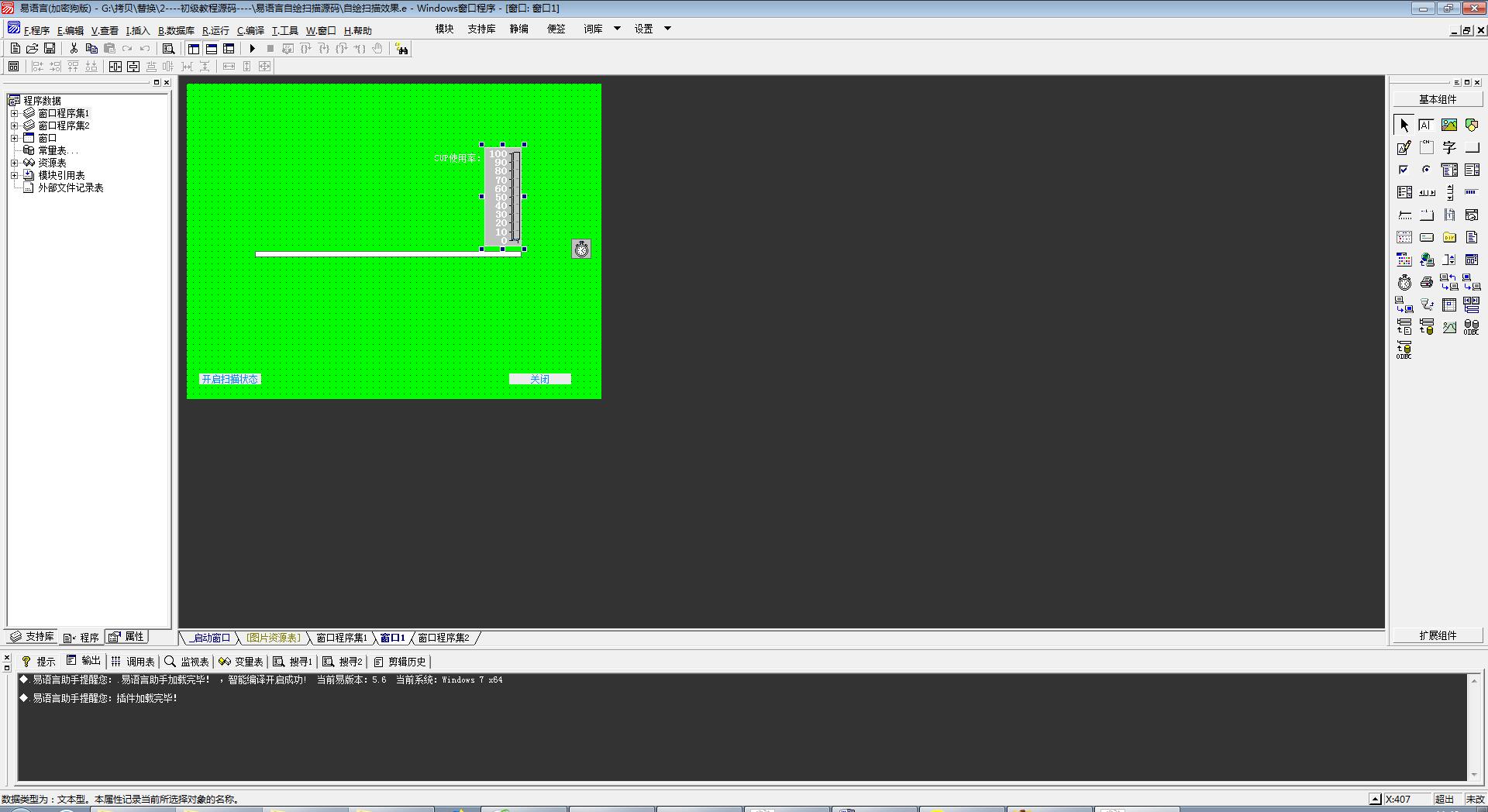Screen dimensions: 1488x812
Task: Save the program with the floppy icon
Action: (50, 48)
